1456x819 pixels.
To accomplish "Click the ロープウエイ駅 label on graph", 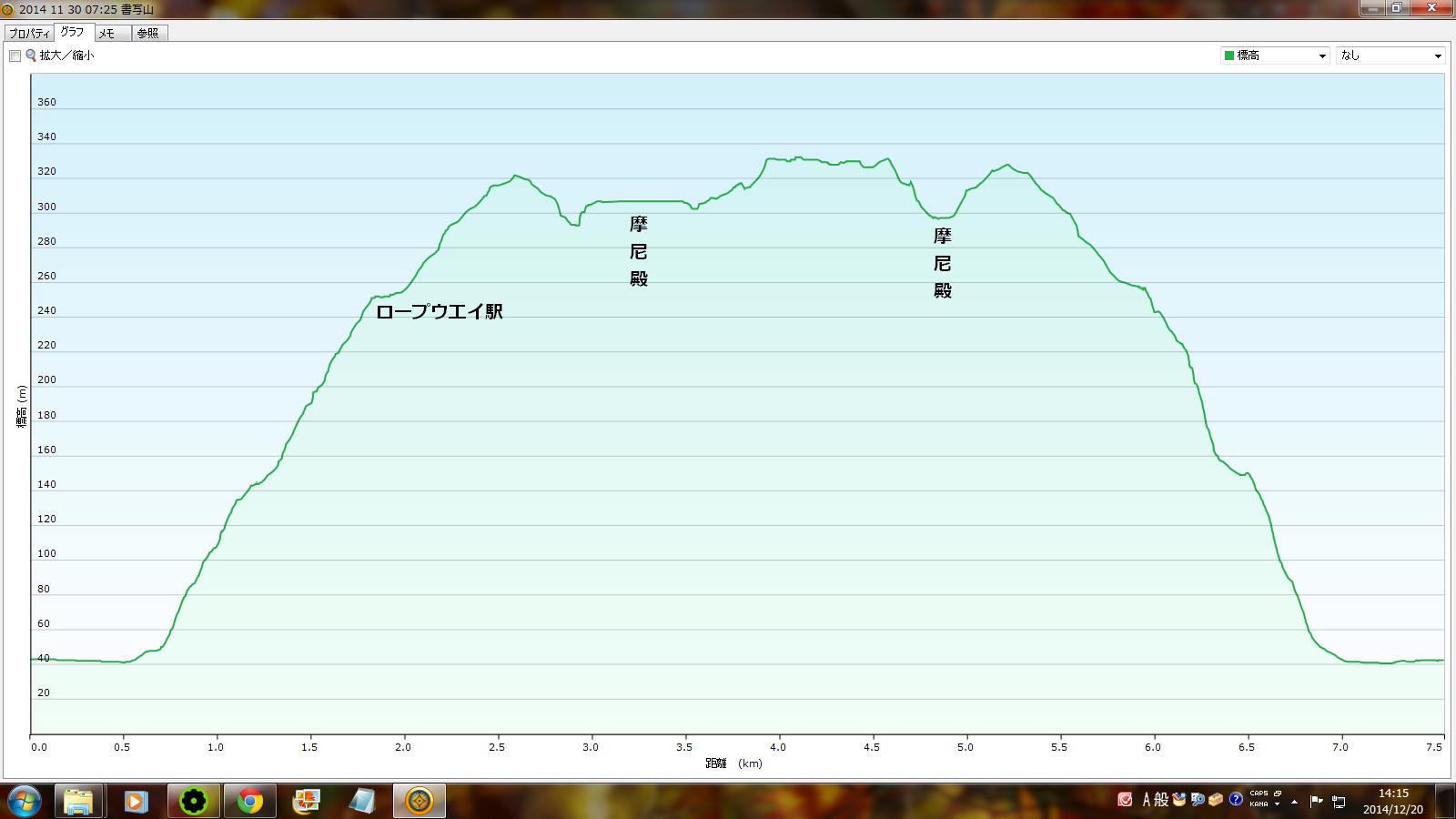I will coord(440,311).
